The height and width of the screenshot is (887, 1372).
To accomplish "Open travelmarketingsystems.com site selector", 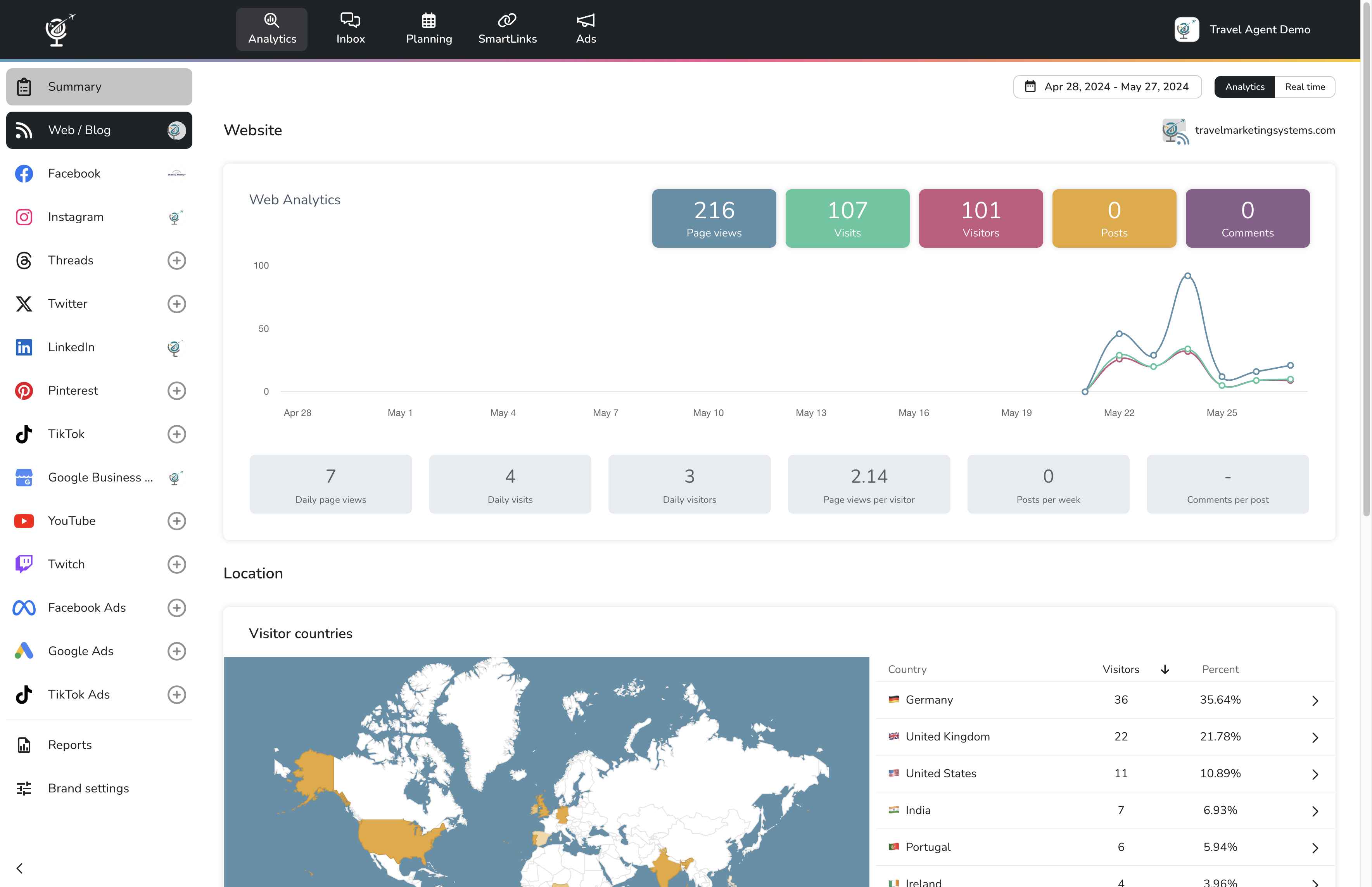I will click(x=1248, y=131).
